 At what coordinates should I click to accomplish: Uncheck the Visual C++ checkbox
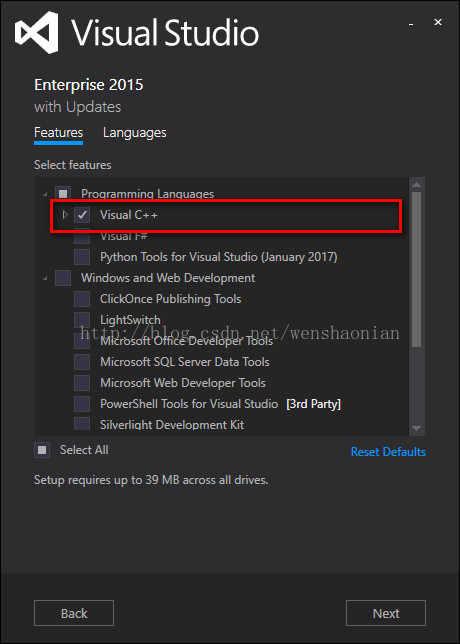82,215
